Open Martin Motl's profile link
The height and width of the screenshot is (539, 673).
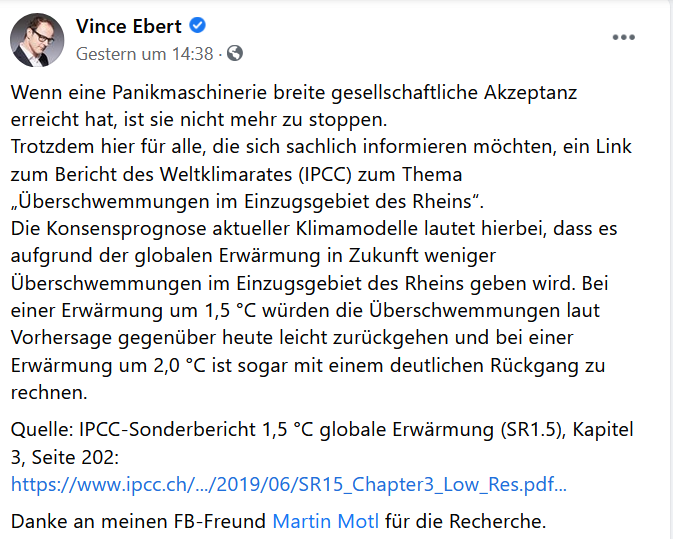(326, 521)
